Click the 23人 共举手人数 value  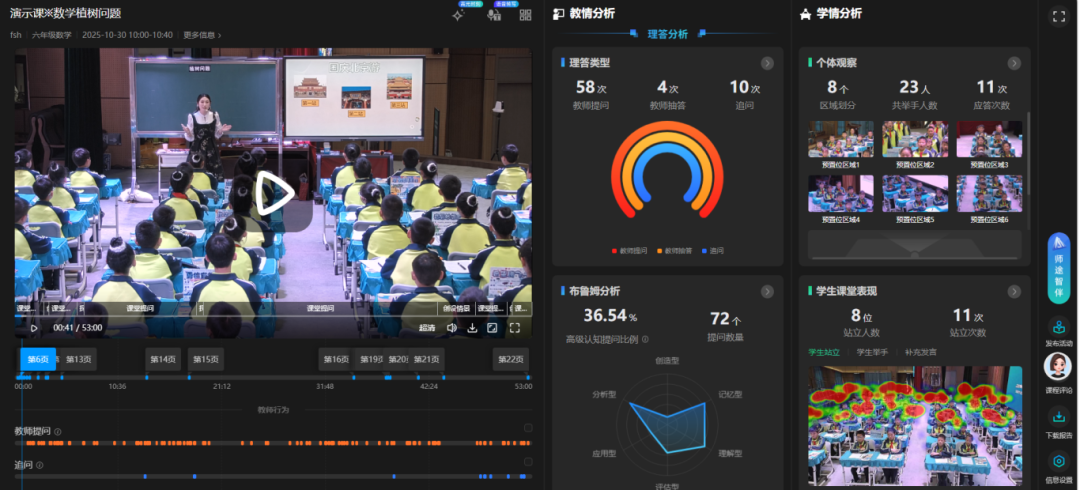pyautogui.click(x=915, y=88)
